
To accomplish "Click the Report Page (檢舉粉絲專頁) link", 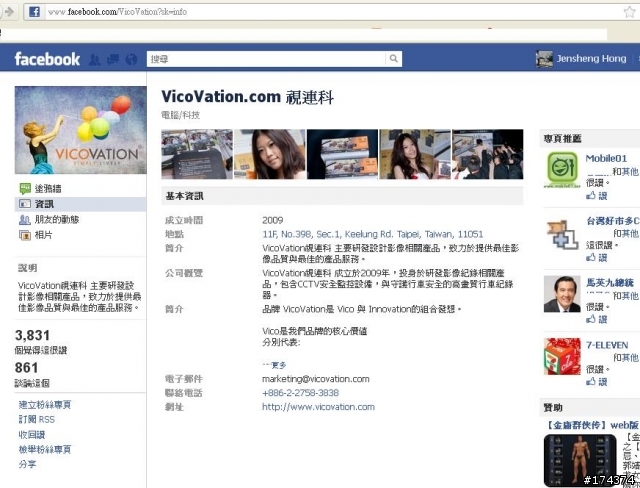I will tap(45, 450).
